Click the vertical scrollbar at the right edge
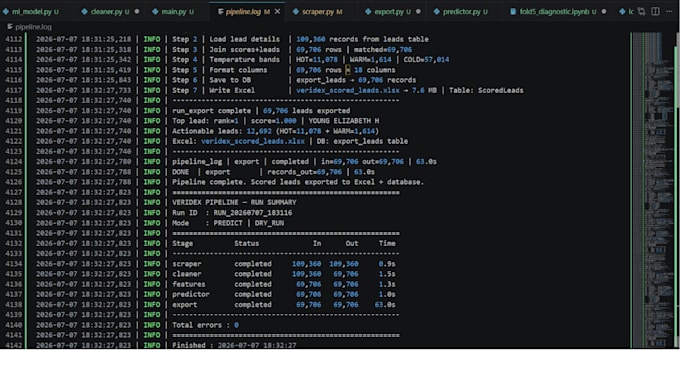 (x=677, y=190)
